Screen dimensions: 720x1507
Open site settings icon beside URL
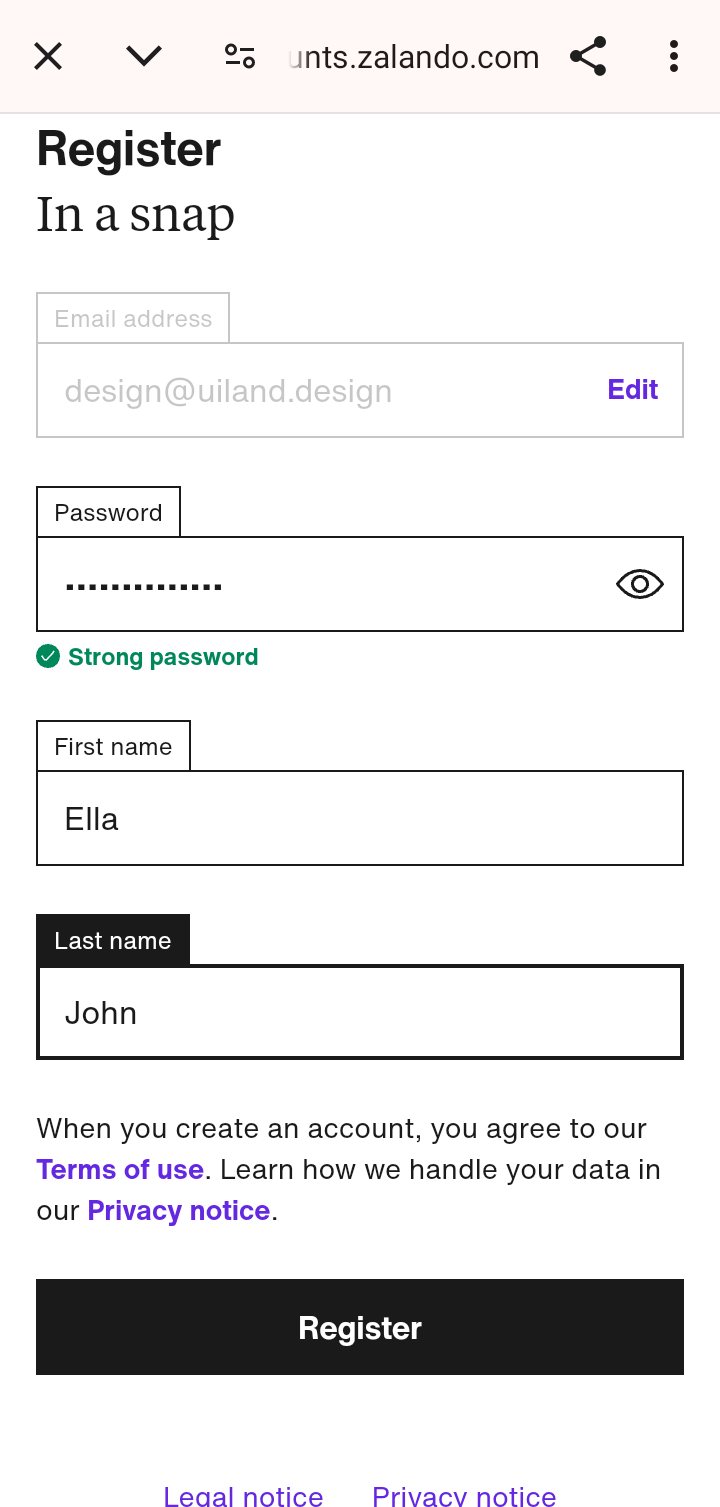pos(240,56)
